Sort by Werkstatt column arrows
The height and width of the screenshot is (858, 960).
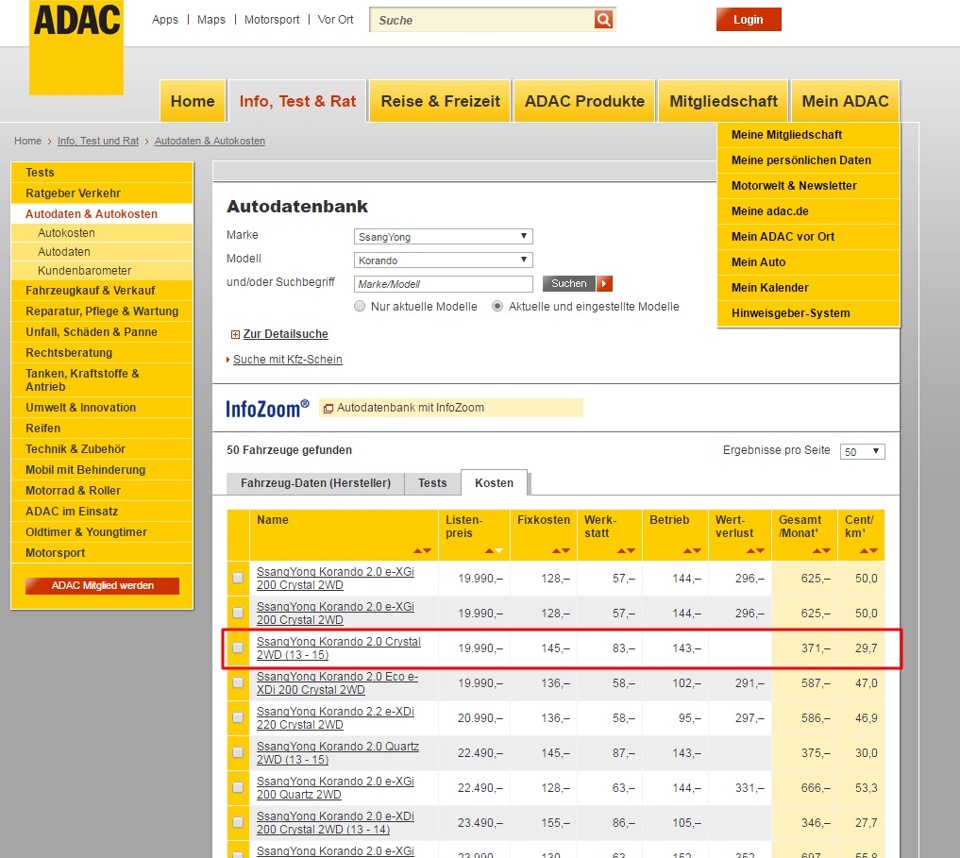(x=626, y=551)
